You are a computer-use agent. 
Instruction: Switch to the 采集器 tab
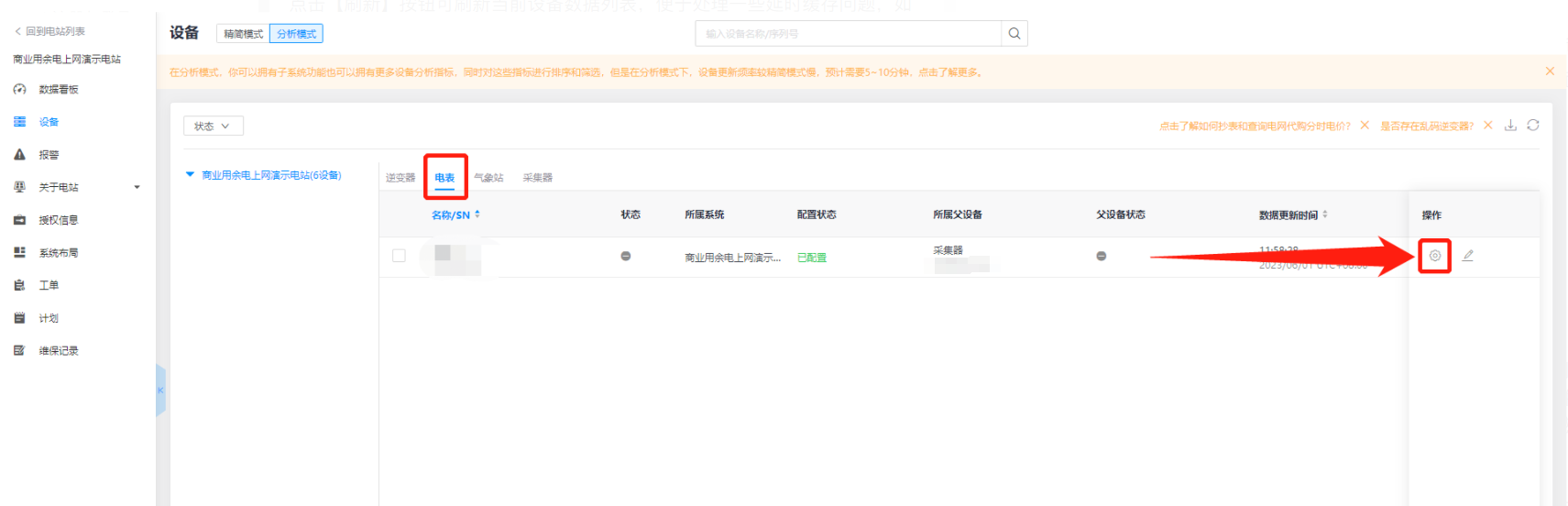click(x=537, y=178)
